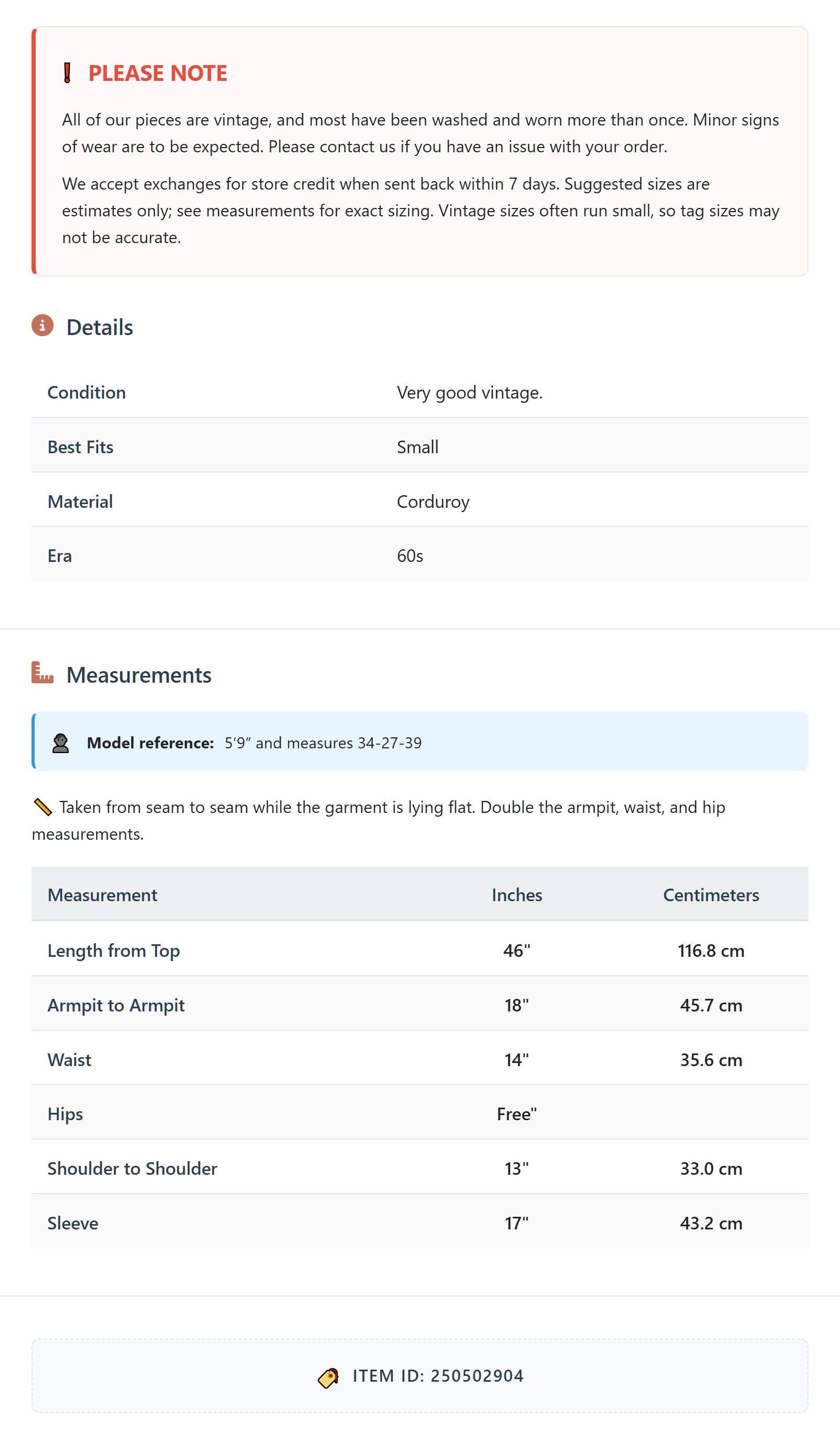This screenshot has height=1440, width=840.
Task: Select the Length from Top row
Action: coord(420,951)
